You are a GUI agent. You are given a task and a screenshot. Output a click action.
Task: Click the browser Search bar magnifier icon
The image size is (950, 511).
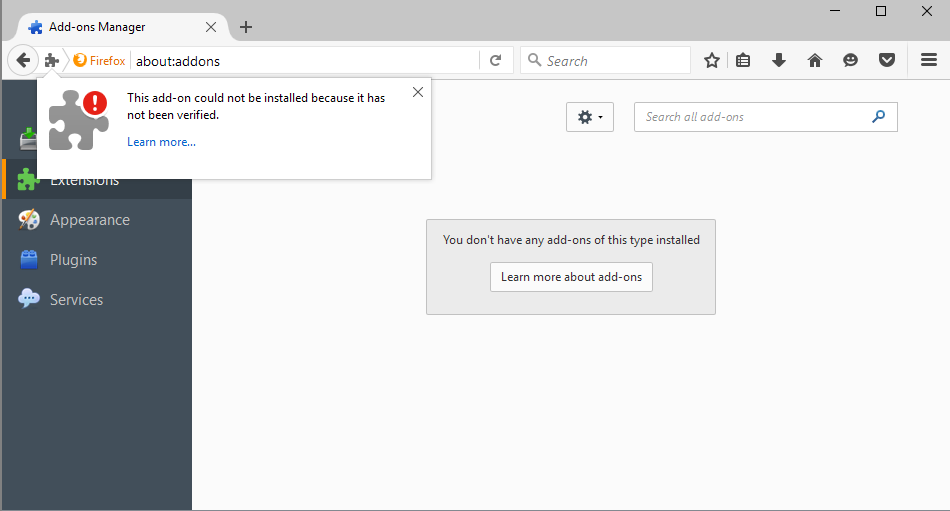[534, 60]
